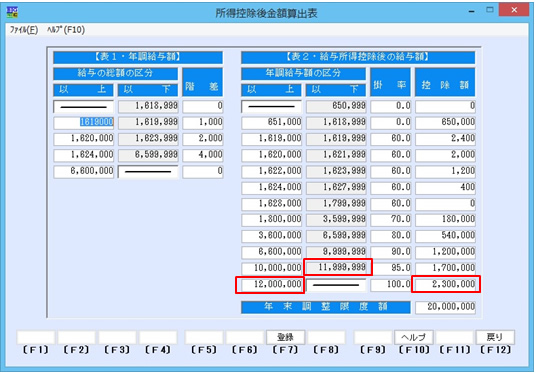The height and width of the screenshot is (373, 536).
Task: Click the 控除額 field showing 180,000
Action: (445, 219)
